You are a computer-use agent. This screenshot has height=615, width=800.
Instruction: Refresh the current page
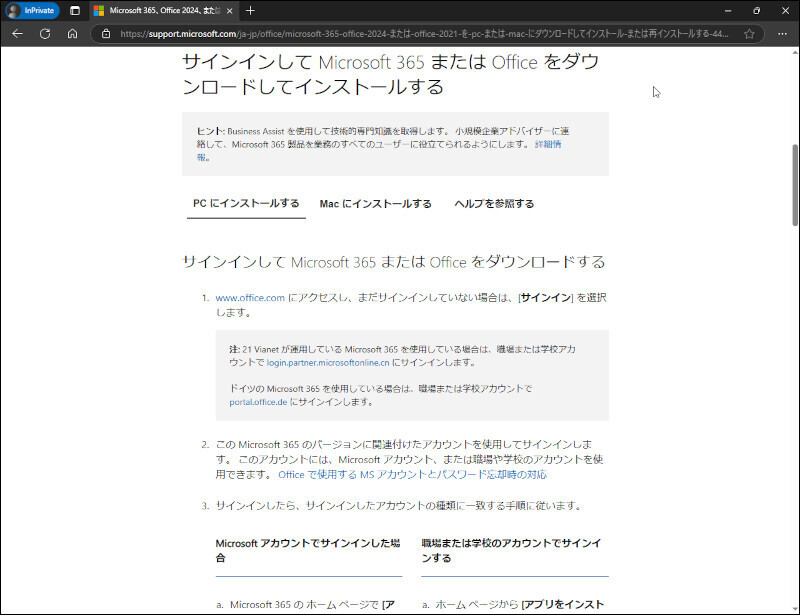pos(45,34)
